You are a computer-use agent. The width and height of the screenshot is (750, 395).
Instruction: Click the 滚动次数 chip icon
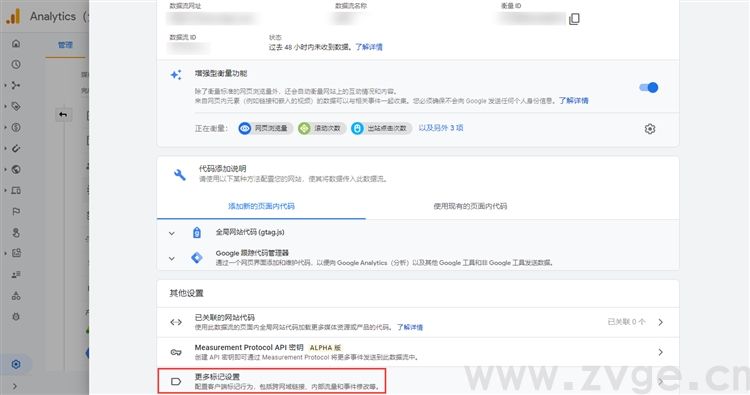click(304, 128)
